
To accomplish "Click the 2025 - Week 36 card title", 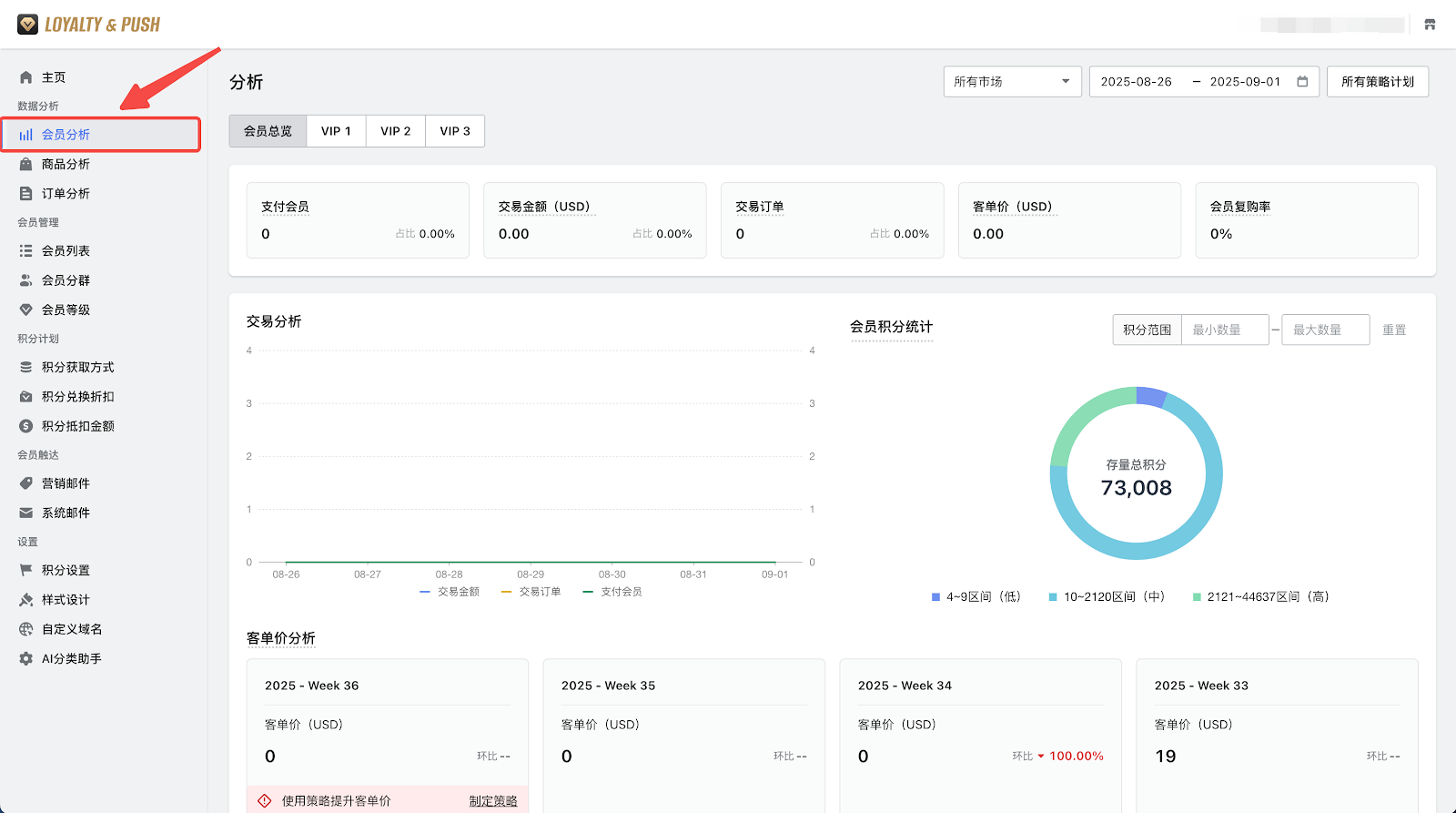I will pyautogui.click(x=312, y=686).
